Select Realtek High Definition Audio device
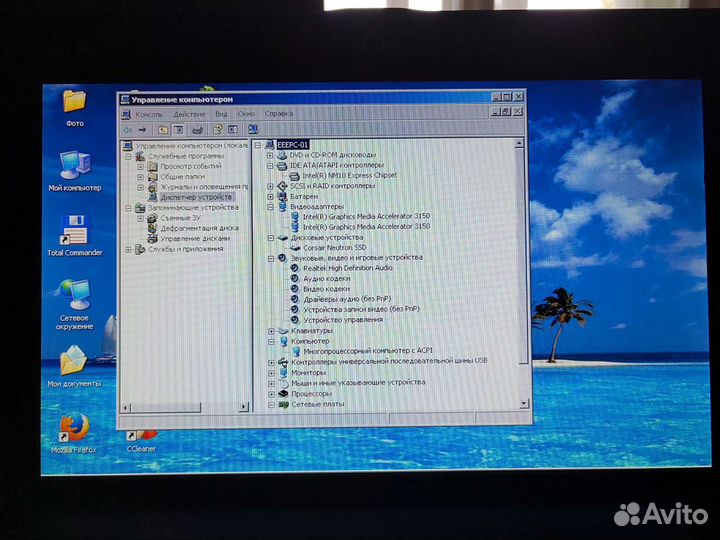This screenshot has height=540, width=720. (x=348, y=268)
